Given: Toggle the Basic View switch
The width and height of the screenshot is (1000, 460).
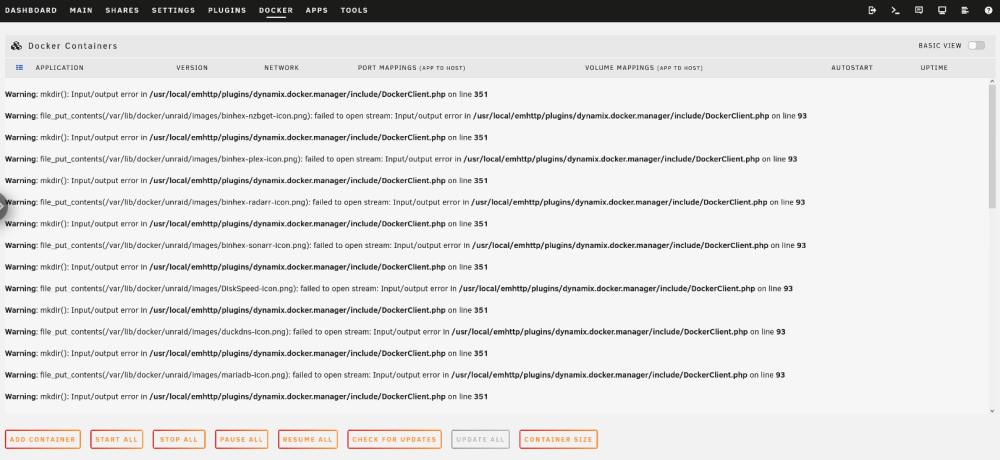Looking at the screenshot, I should tap(976, 45).
